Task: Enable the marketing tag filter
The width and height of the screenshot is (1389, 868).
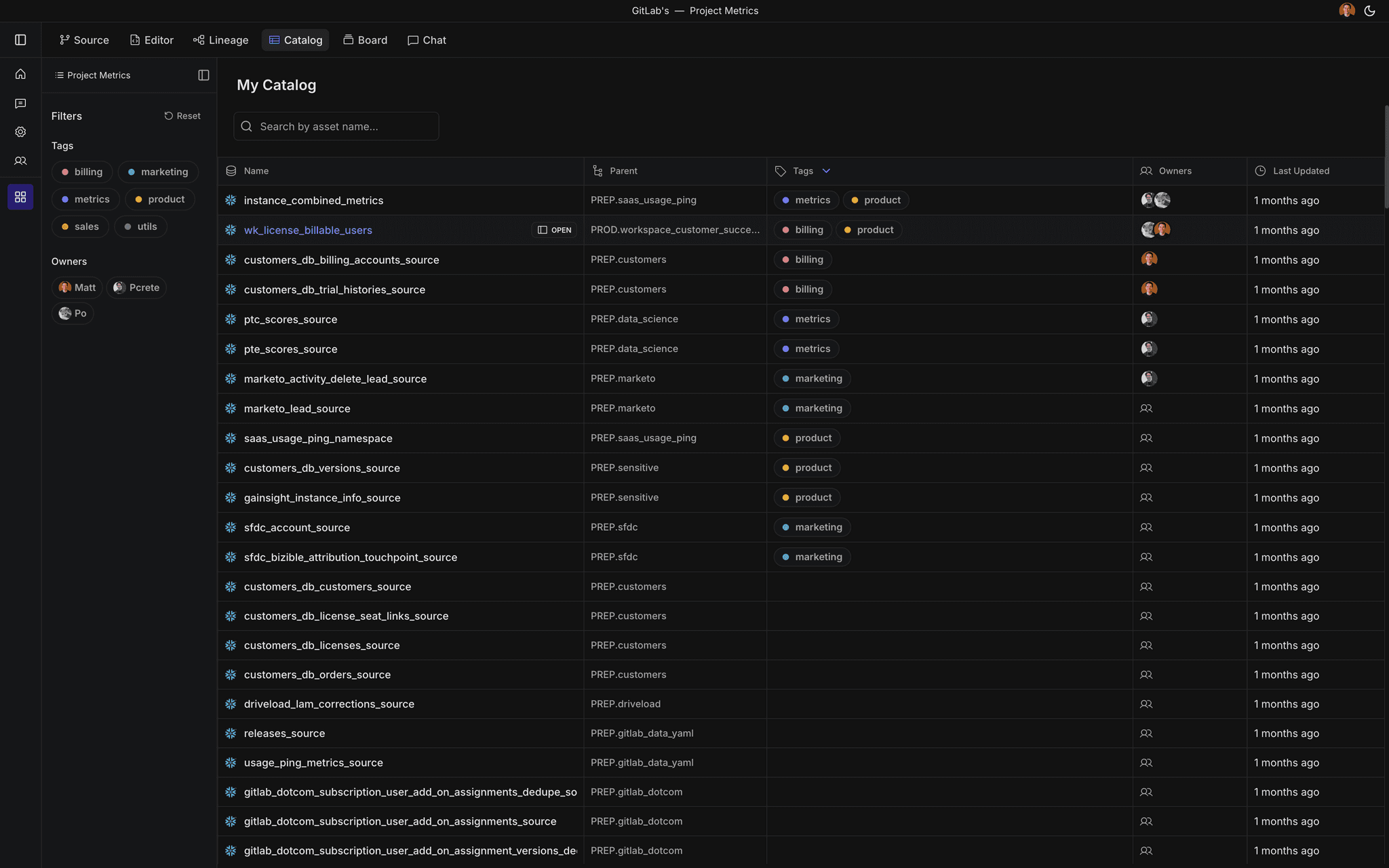Action: tap(158, 172)
